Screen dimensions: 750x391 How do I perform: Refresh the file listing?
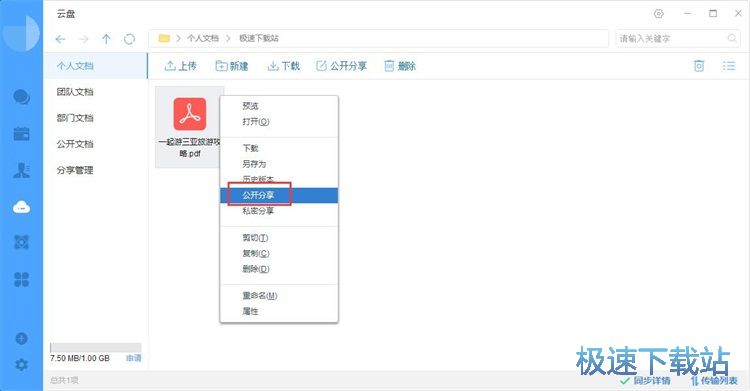click(x=129, y=39)
